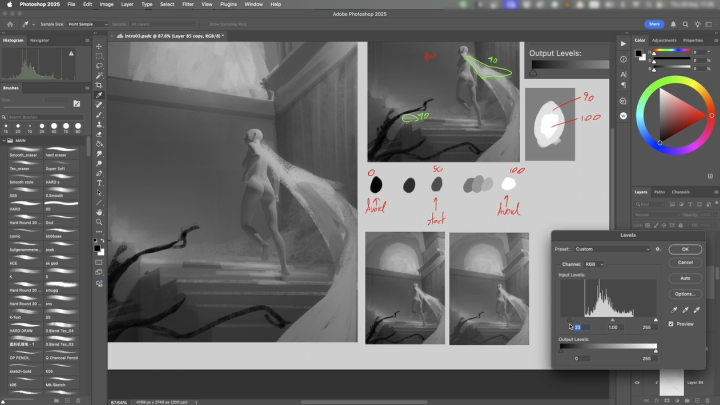Click the Auto button in Levels
Screen dimensions: 720x405
(x=685, y=278)
